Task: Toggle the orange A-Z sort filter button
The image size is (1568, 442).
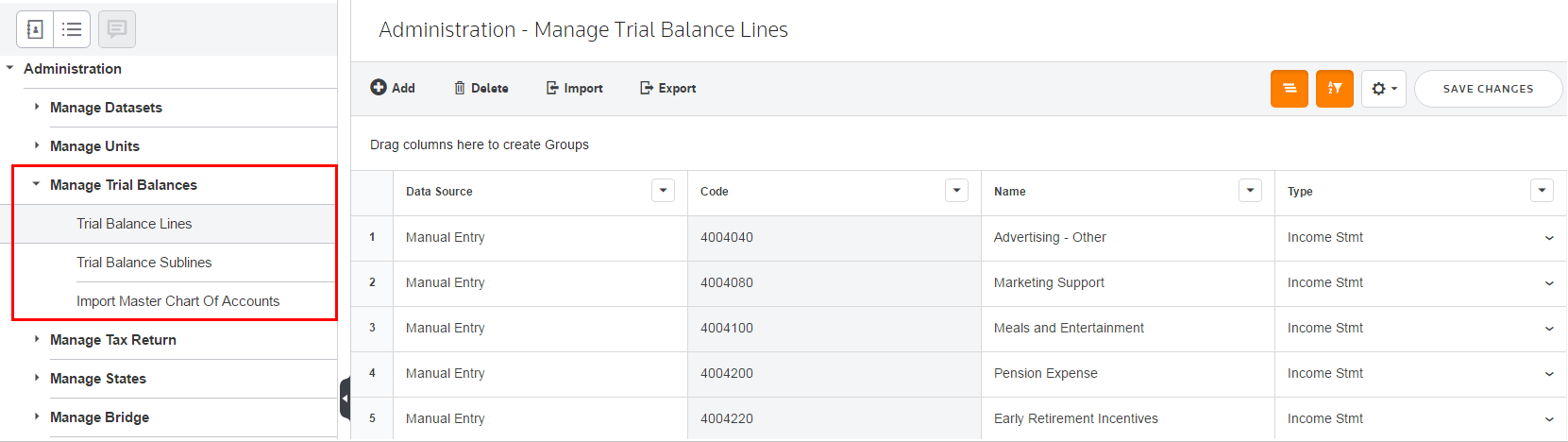Action: [x=1334, y=89]
